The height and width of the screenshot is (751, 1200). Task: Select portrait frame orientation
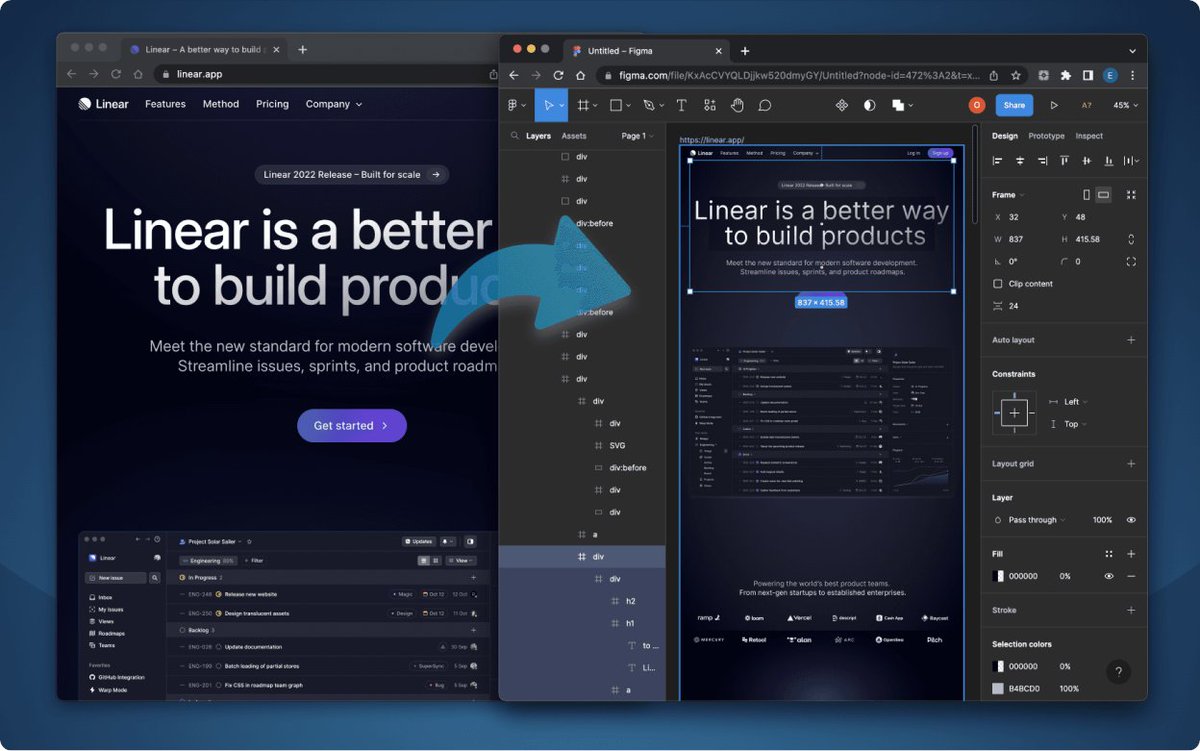coord(1087,195)
